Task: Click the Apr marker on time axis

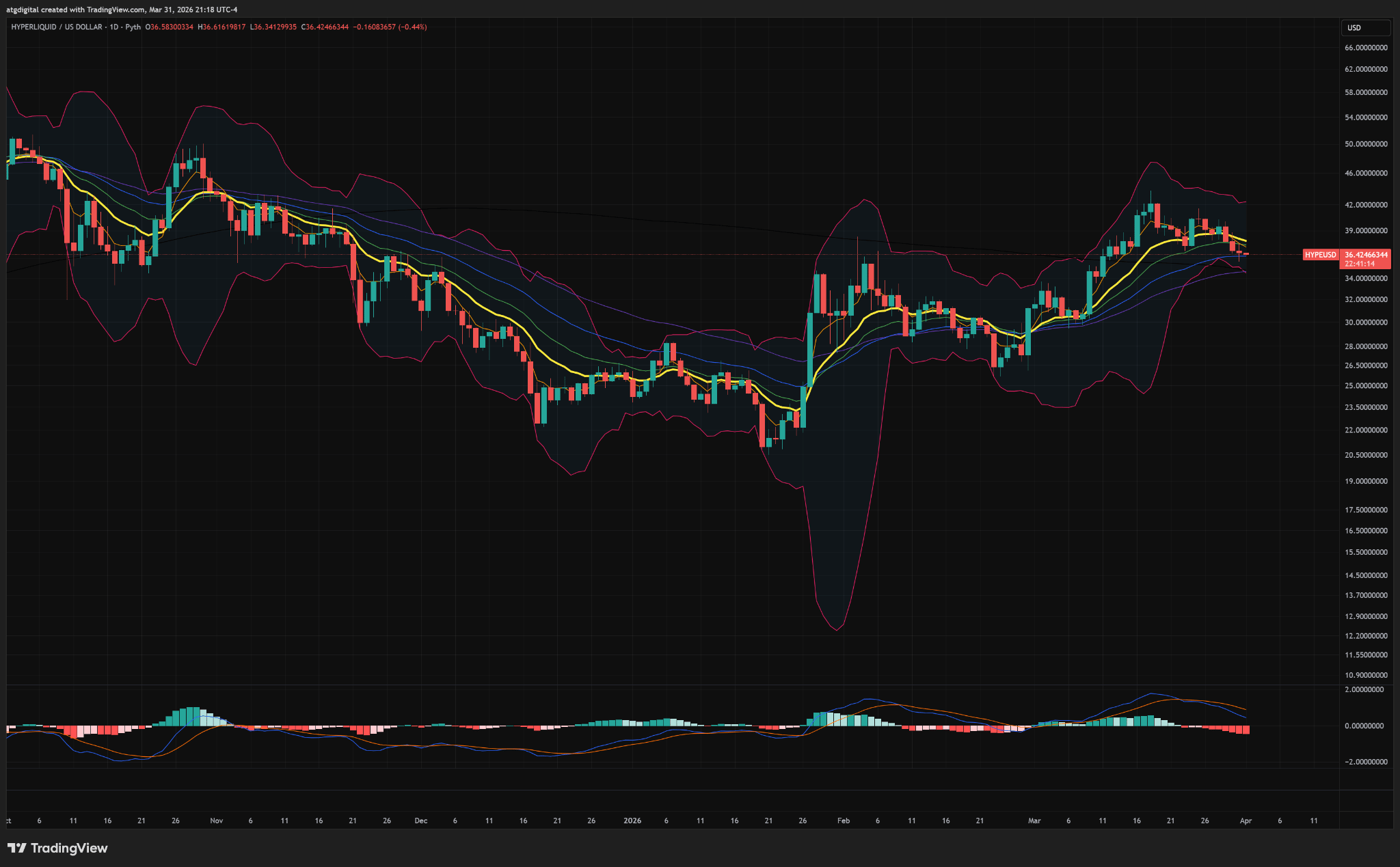Action: tap(1246, 821)
